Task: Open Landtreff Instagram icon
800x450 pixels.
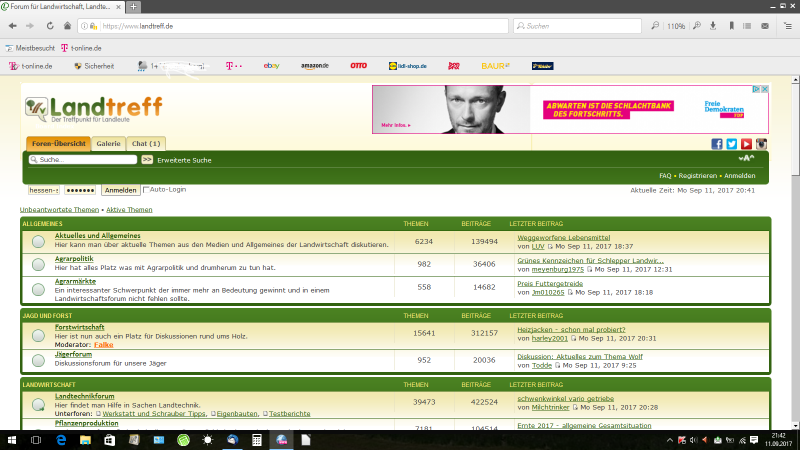Action: (761, 144)
